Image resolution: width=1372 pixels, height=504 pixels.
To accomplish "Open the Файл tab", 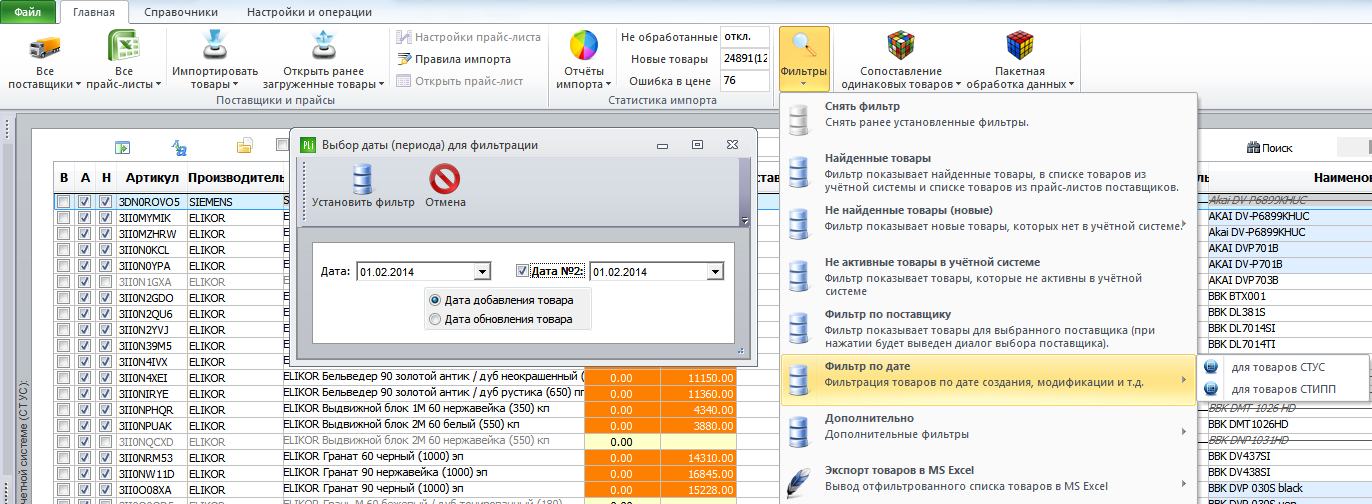I will 27,12.
